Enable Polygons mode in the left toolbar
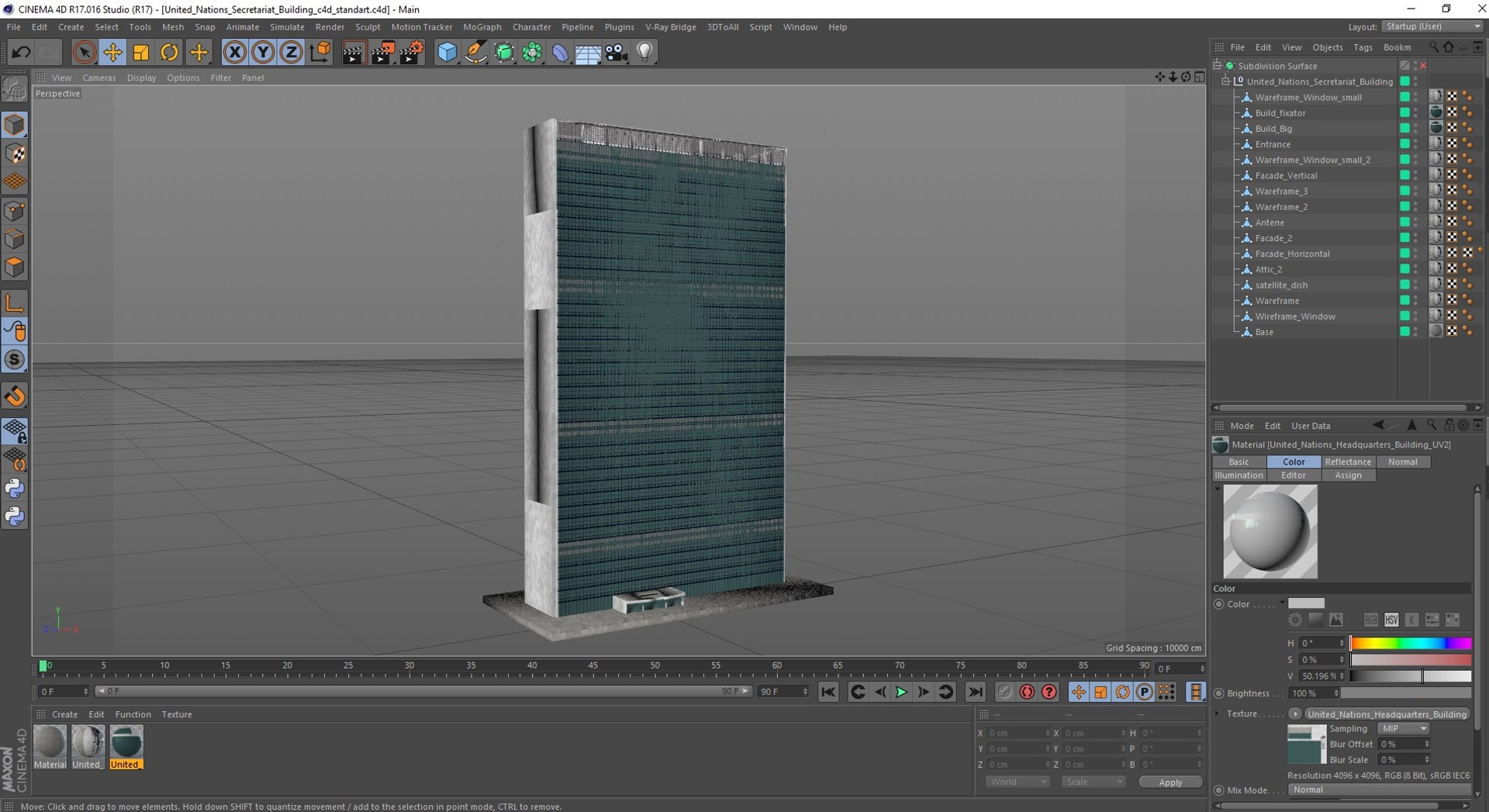The height and width of the screenshot is (812, 1489). (x=15, y=268)
